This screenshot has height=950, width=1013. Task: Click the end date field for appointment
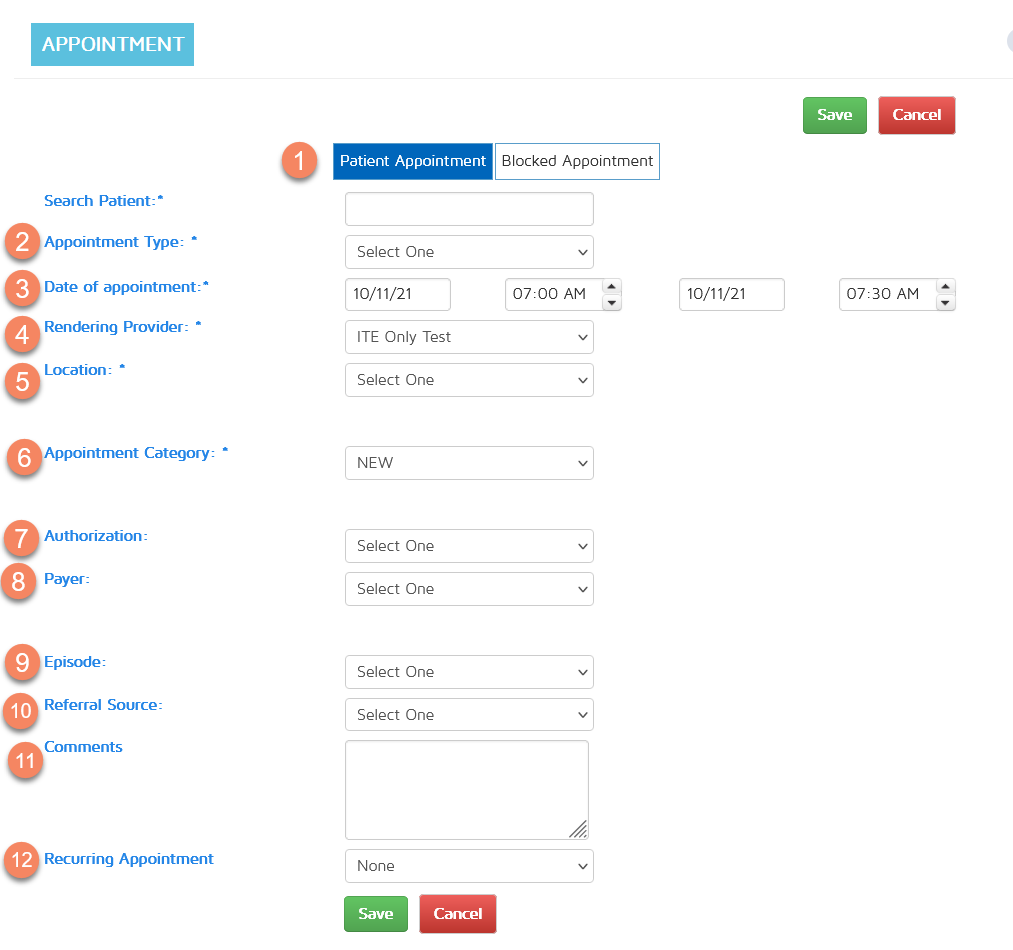tap(731, 294)
